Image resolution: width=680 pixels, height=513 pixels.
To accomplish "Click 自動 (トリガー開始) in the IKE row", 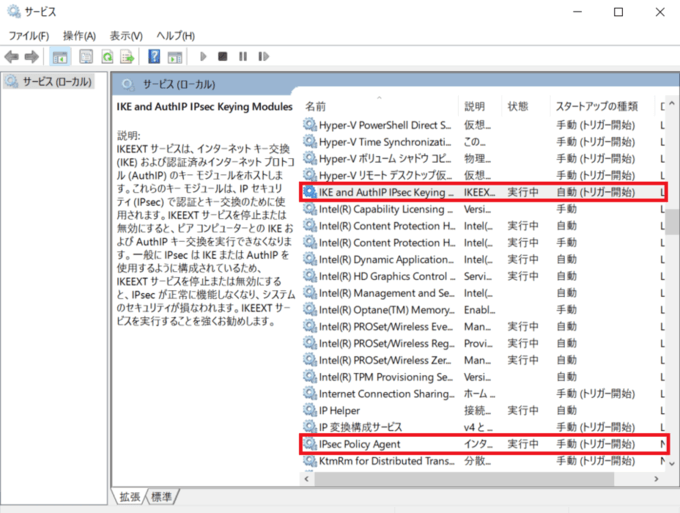I will pyautogui.click(x=596, y=192).
